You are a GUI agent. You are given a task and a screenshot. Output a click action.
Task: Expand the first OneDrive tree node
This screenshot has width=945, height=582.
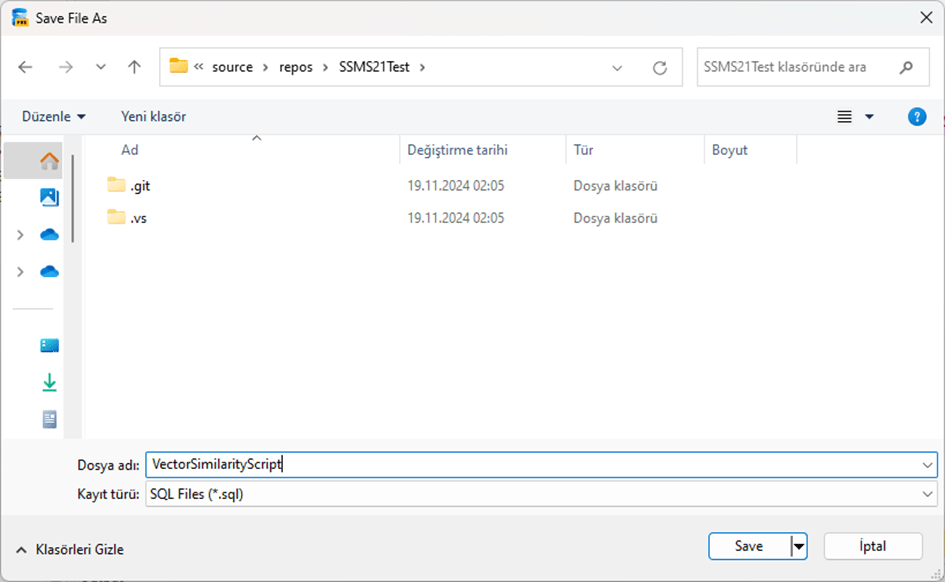coord(20,235)
